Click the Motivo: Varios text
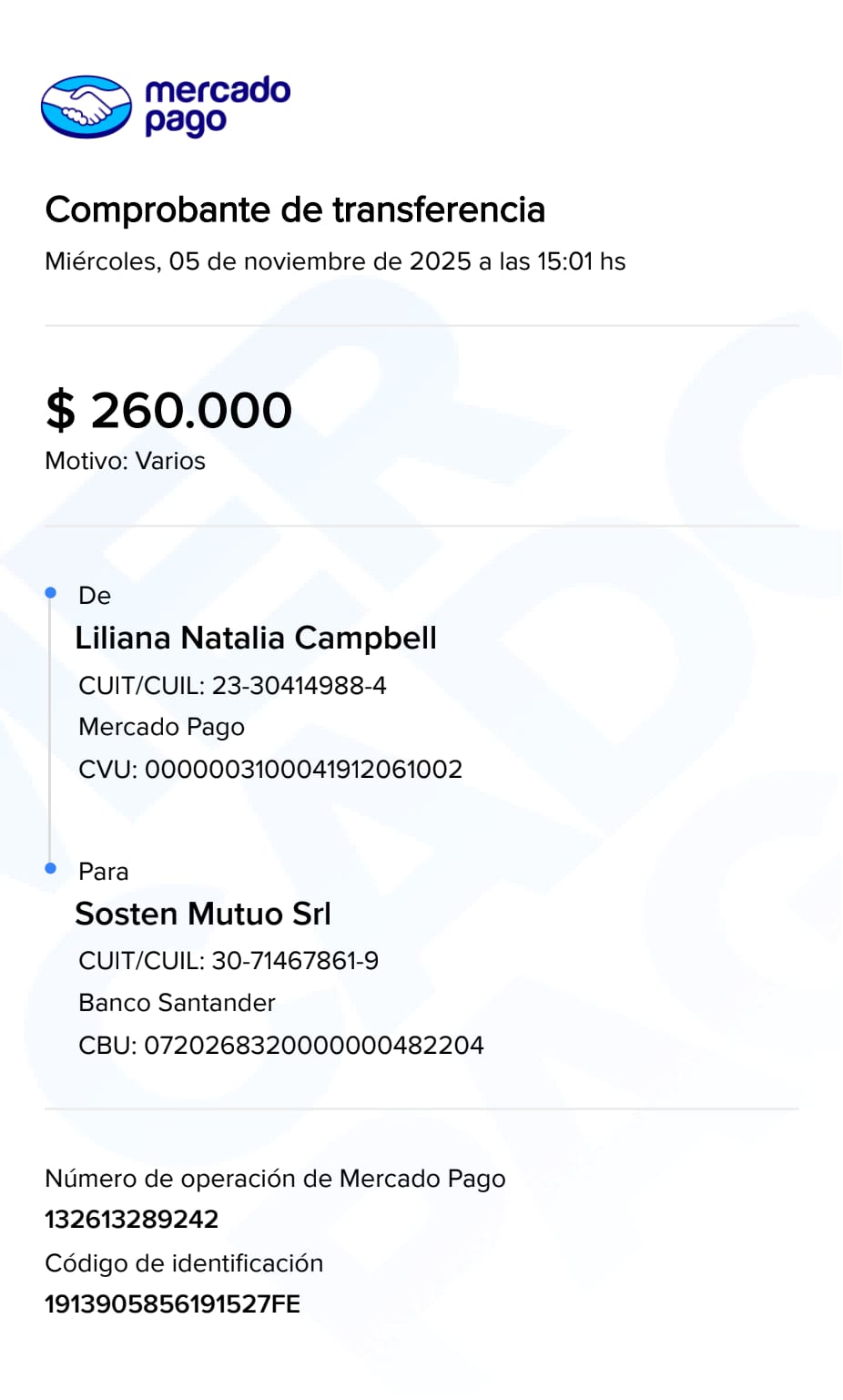 (x=126, y=461)
